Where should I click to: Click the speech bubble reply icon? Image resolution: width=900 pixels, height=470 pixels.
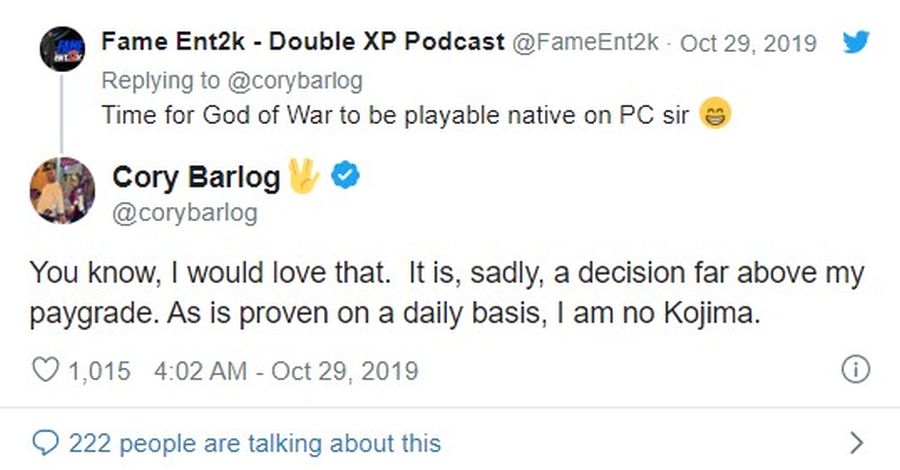[46, 441]
